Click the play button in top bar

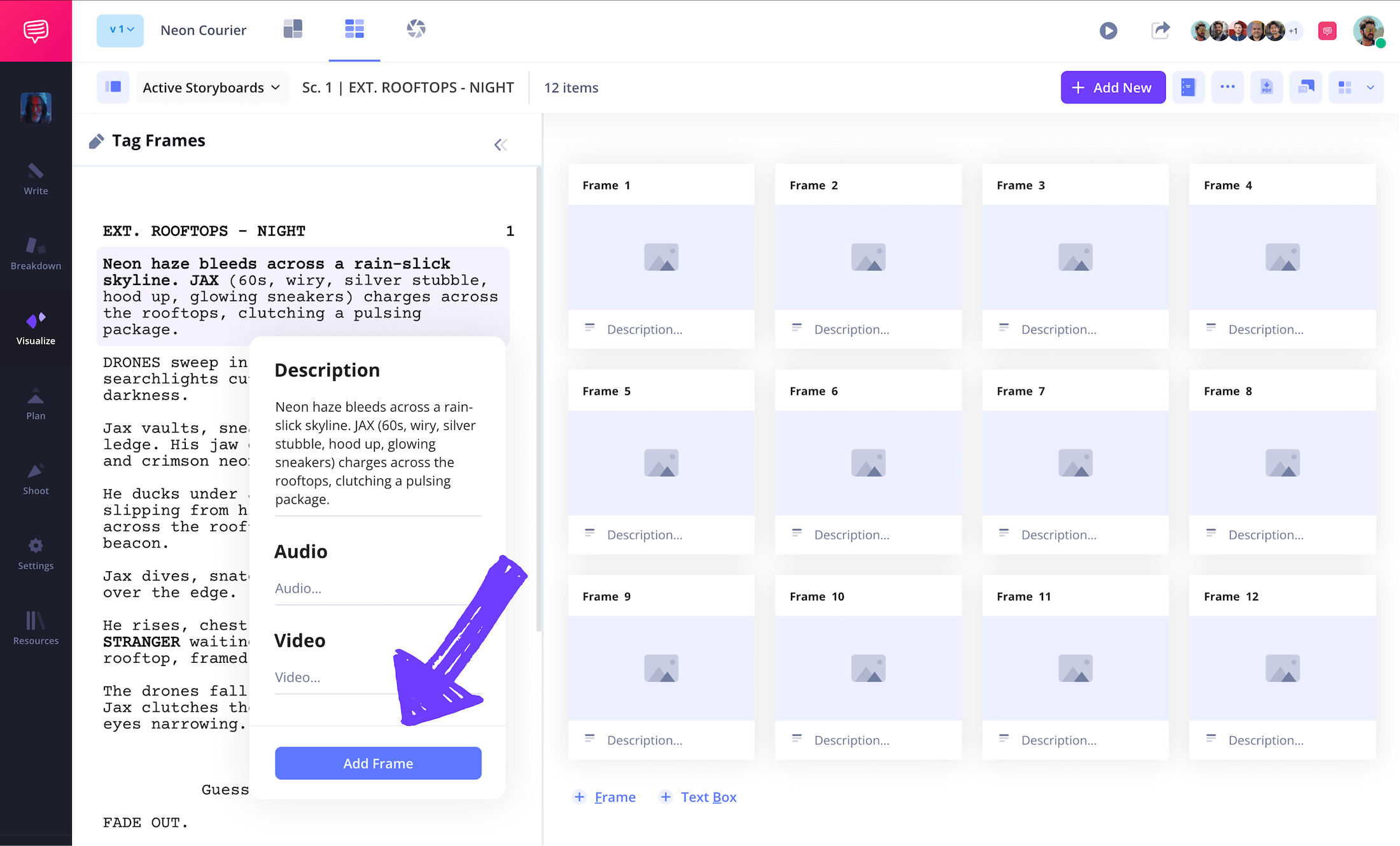tap(1108, 31)
